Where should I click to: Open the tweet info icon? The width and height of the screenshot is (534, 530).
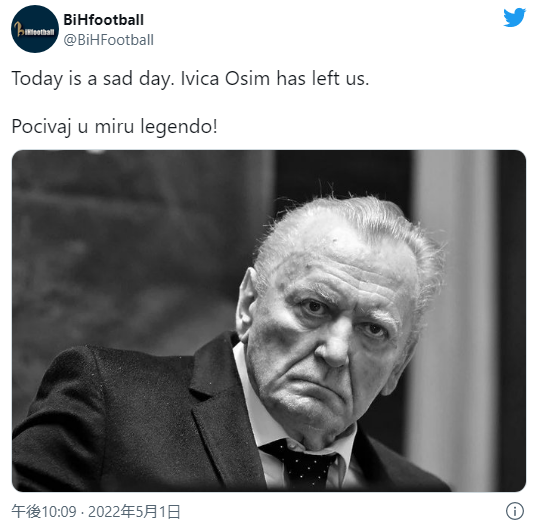(515, 511)
